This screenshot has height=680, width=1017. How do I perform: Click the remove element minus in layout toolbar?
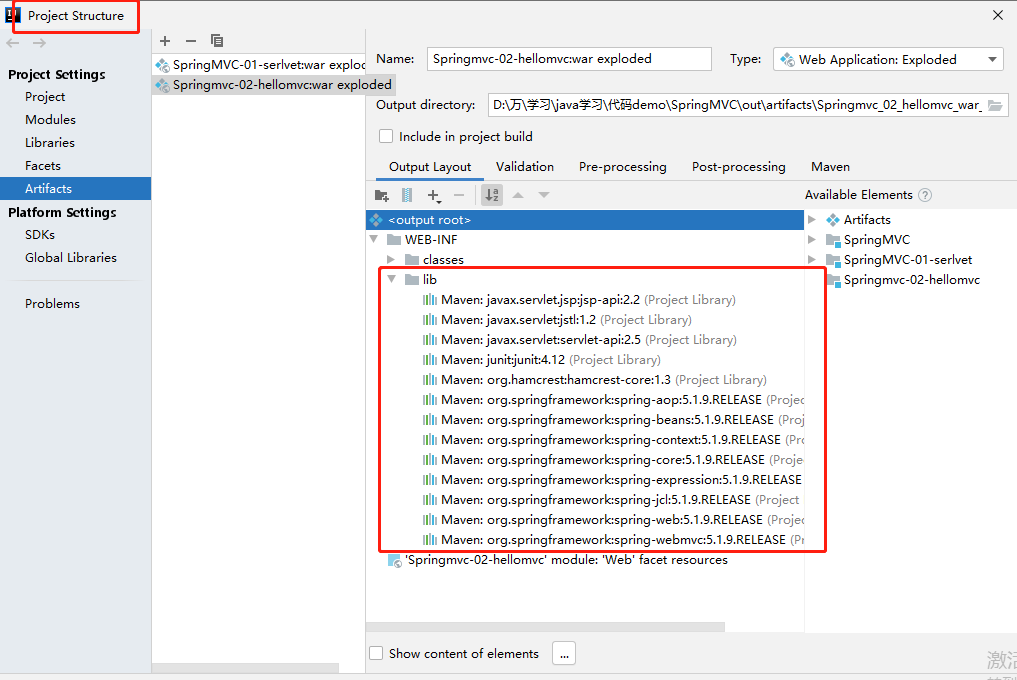coord(459,195)
